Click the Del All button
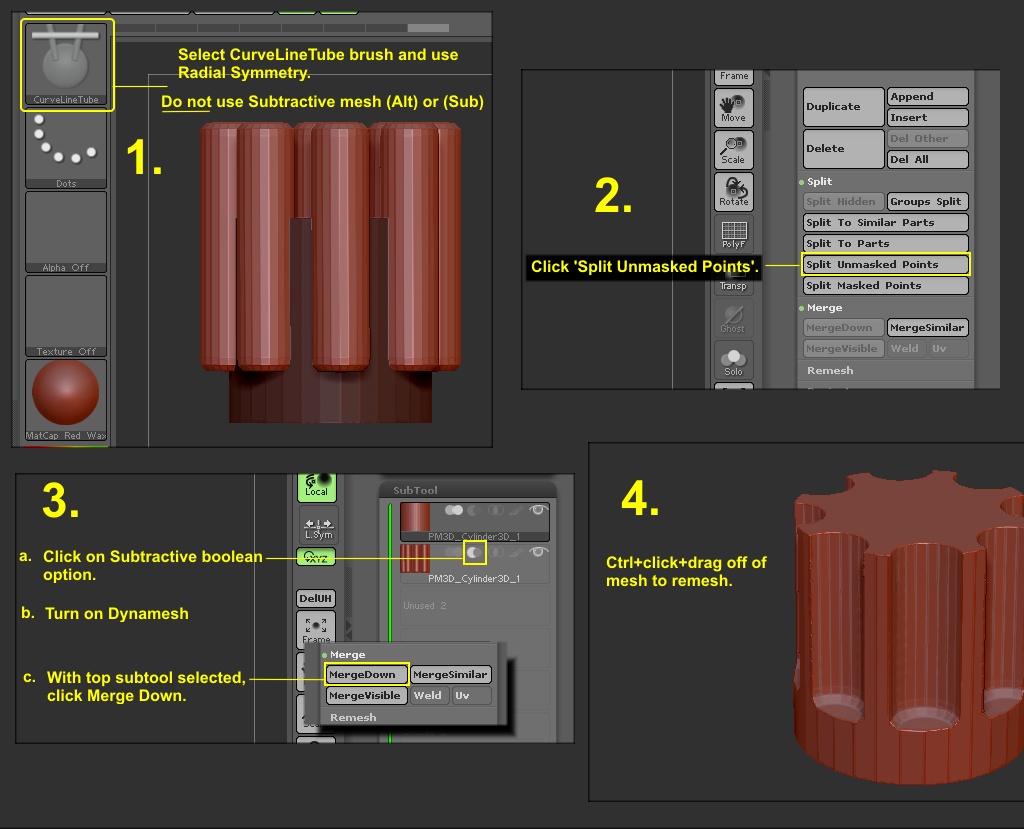This screenshot has height=829, width=1024. (927, 159)
